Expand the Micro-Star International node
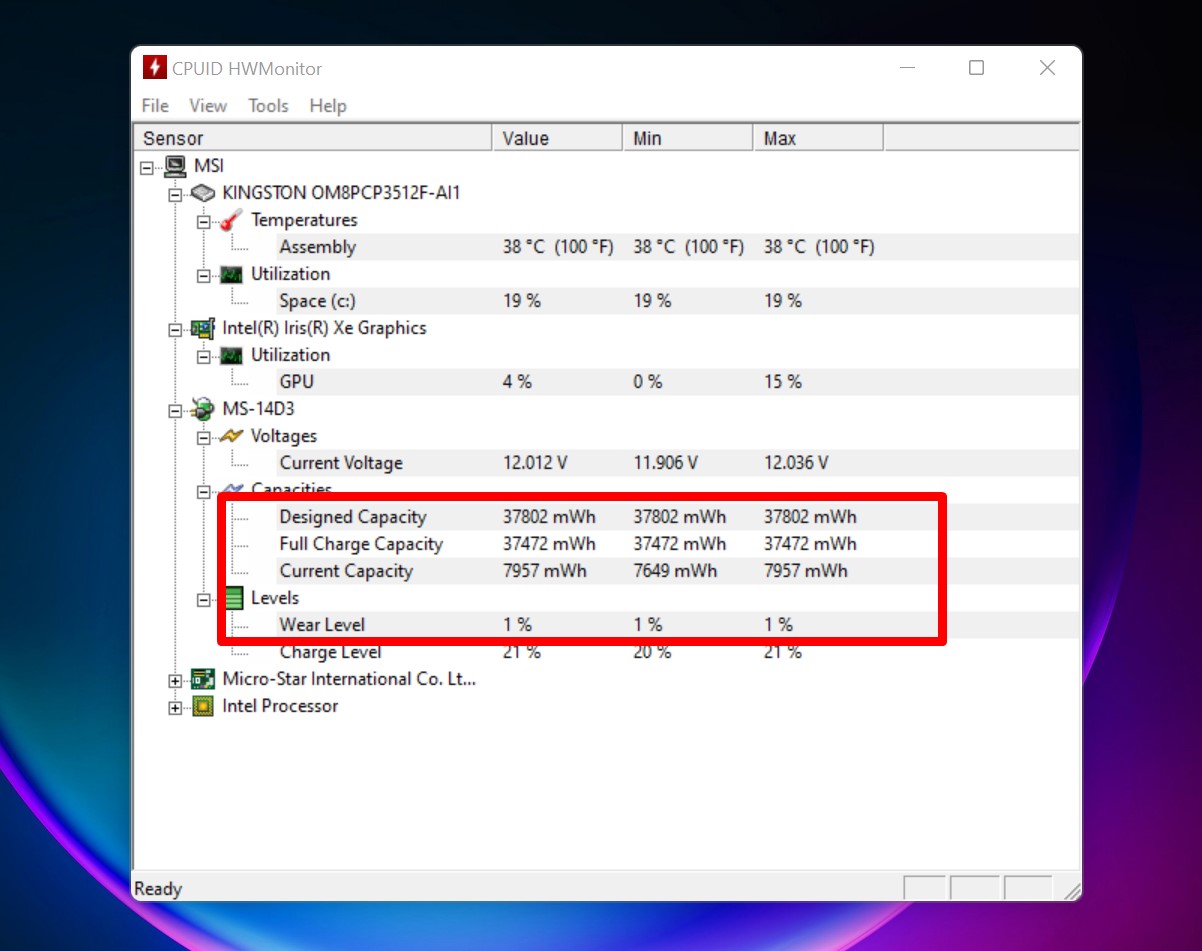Image resolution: width=1202 pixels, height=951 pixels. coord(176,681)
